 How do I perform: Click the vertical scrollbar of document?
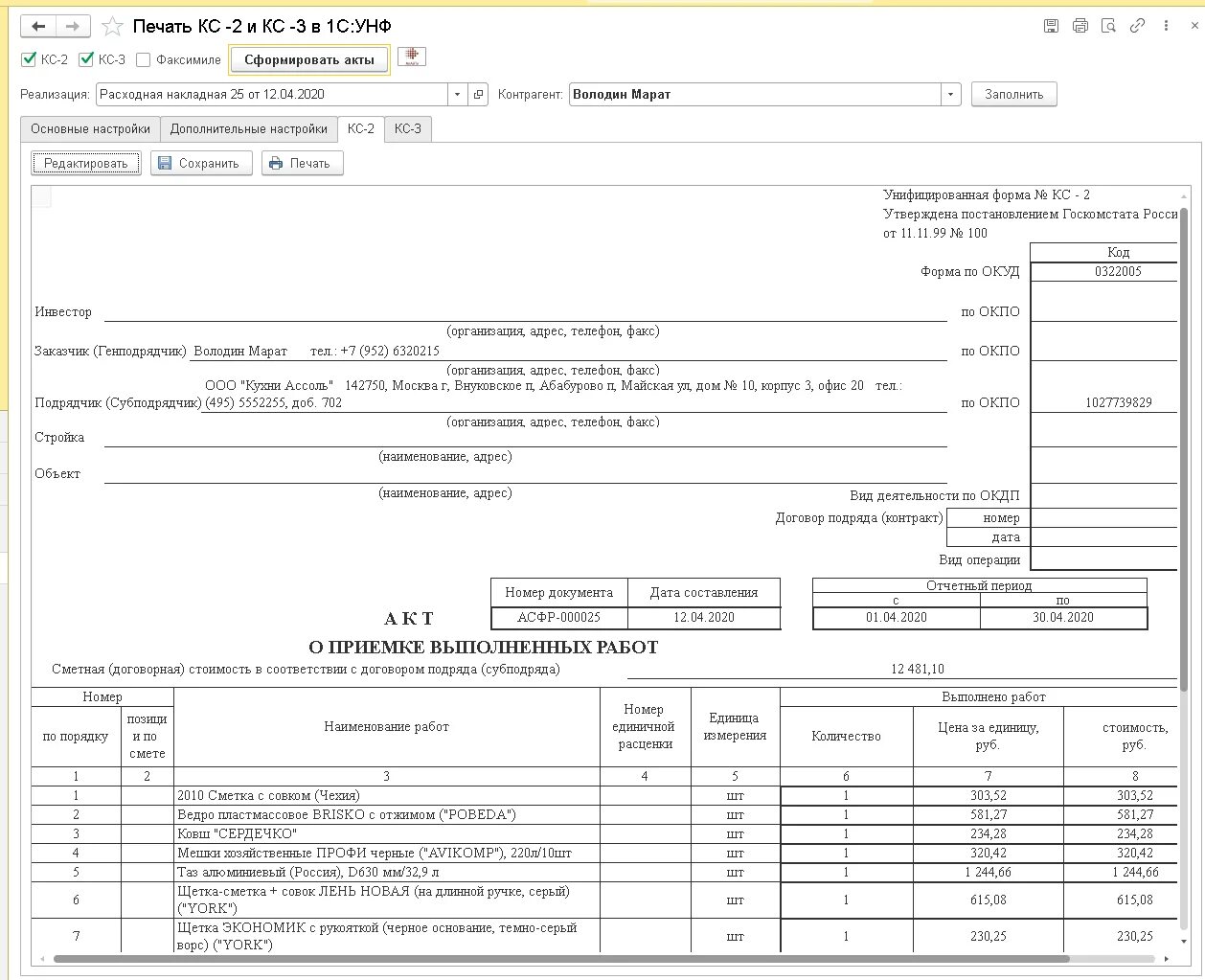(1183, 450)
